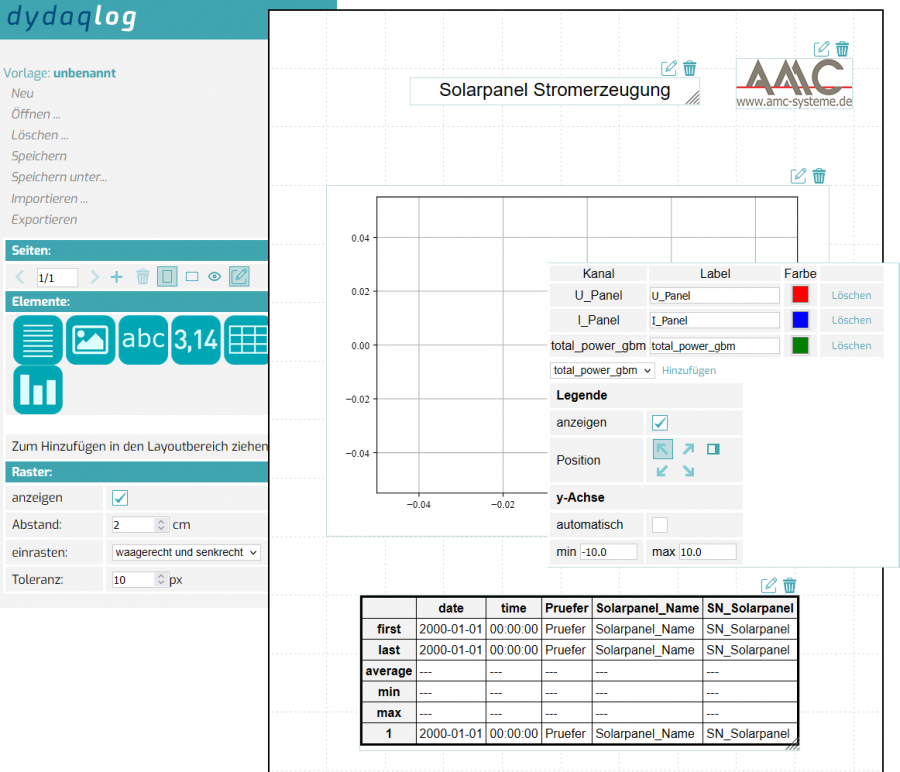Open the total_power_gbm channel dropdown
This screenshot has height=772, width=900.
tap(603, 370)
